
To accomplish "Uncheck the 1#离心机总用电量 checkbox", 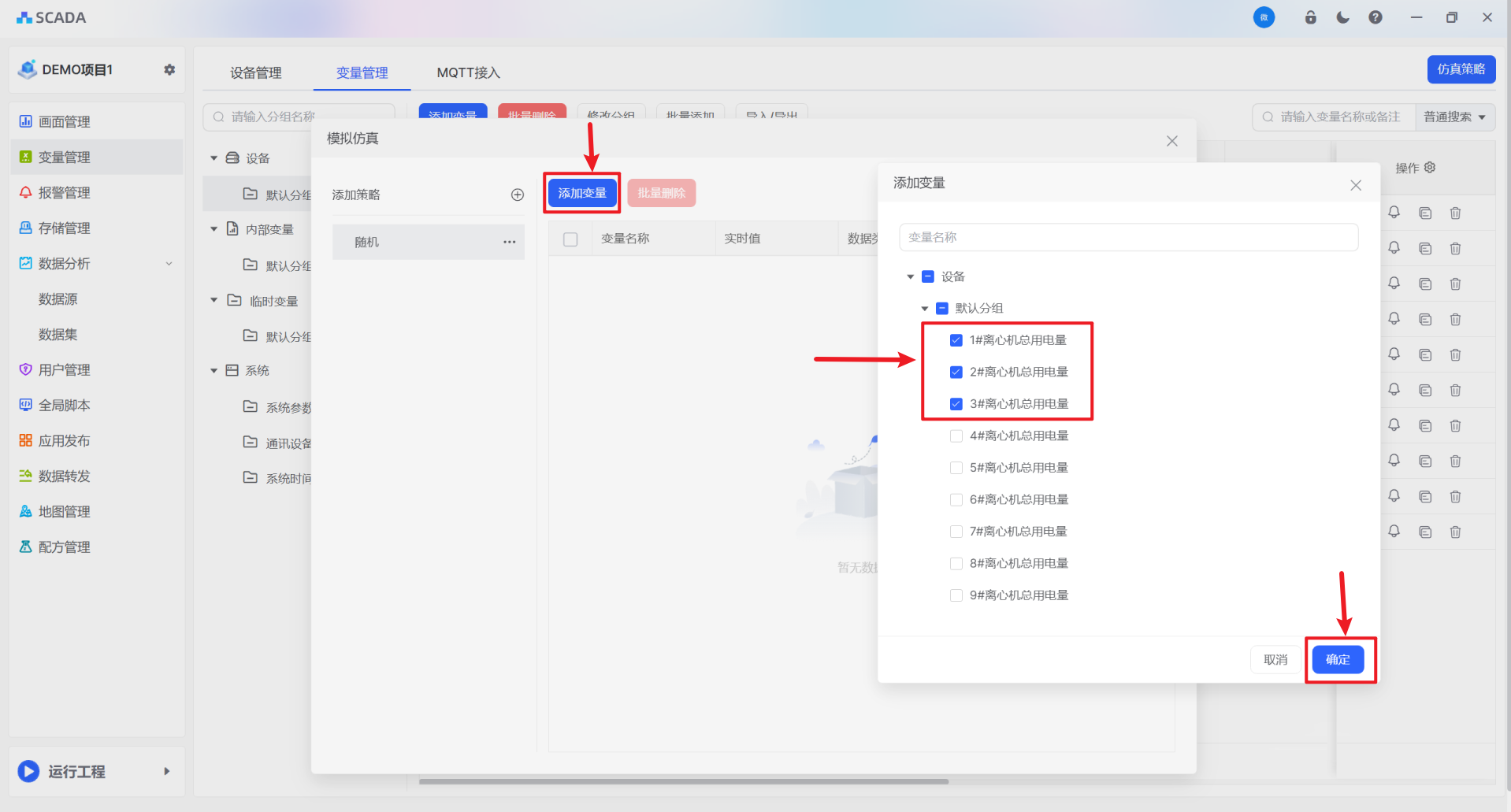I will click(x=956, y=340).
